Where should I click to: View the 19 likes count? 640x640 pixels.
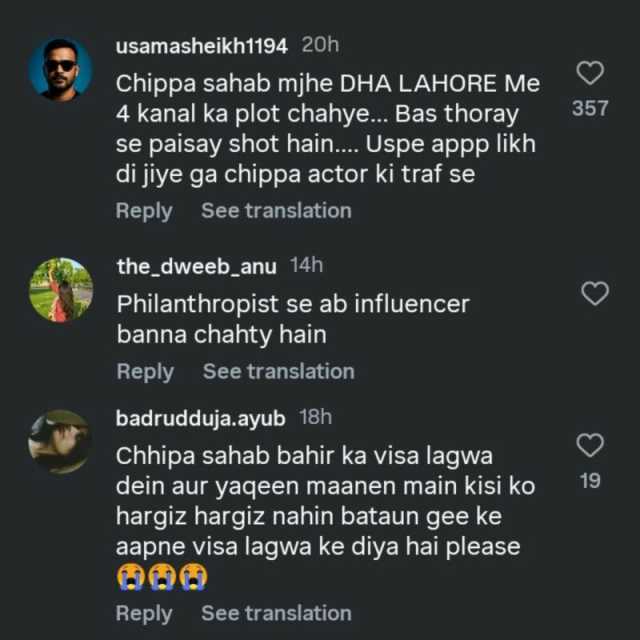pos(590,481)
